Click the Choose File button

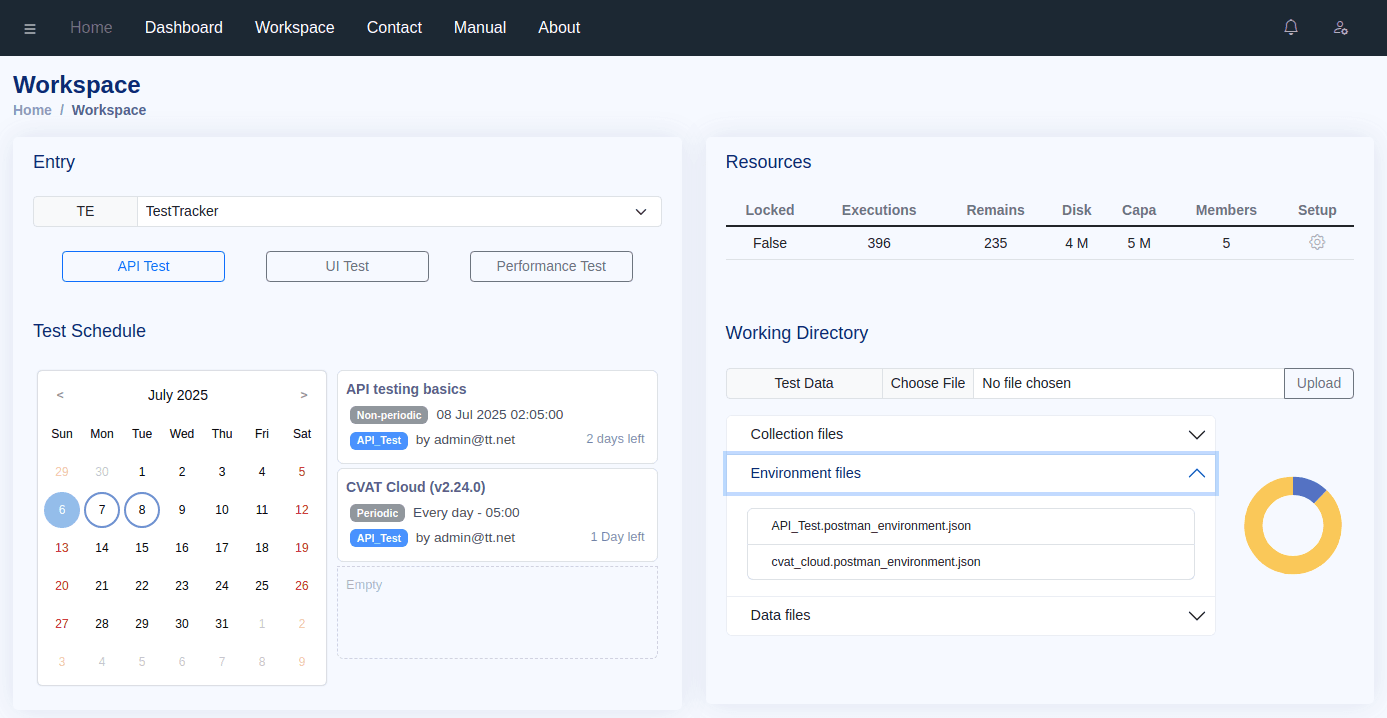[928, 383]
